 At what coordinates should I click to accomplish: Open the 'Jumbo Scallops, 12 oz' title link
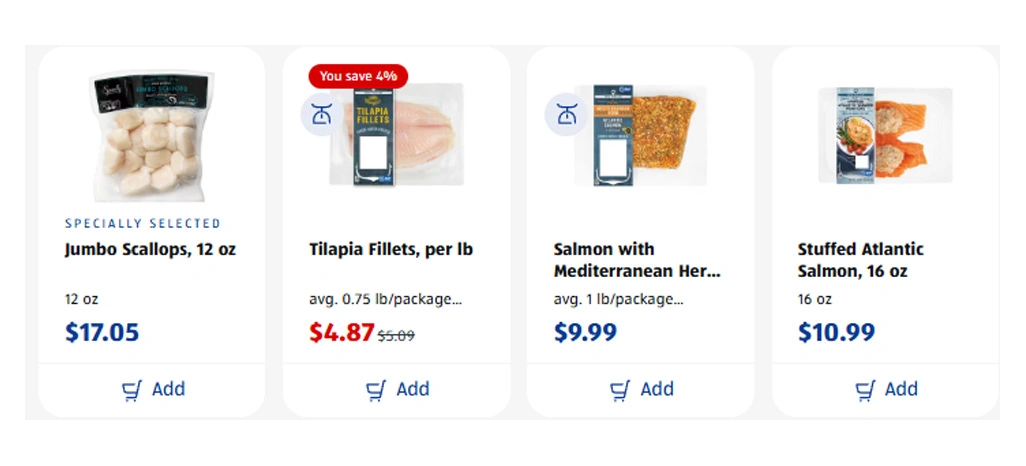coord(150,249)
